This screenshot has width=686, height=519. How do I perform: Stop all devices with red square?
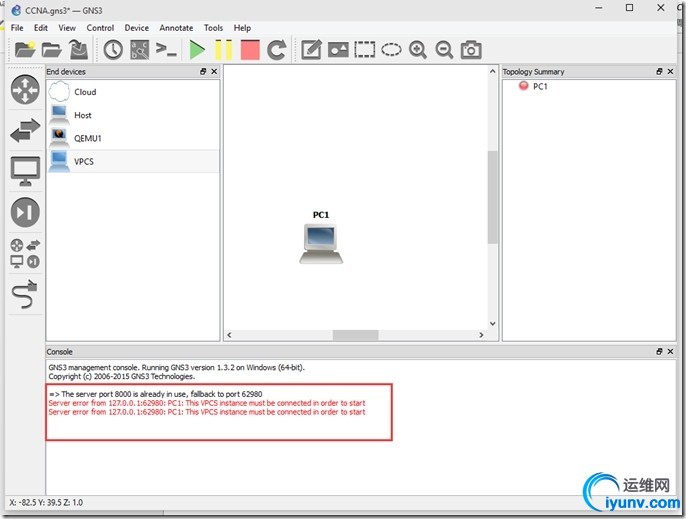pos(250,49)
